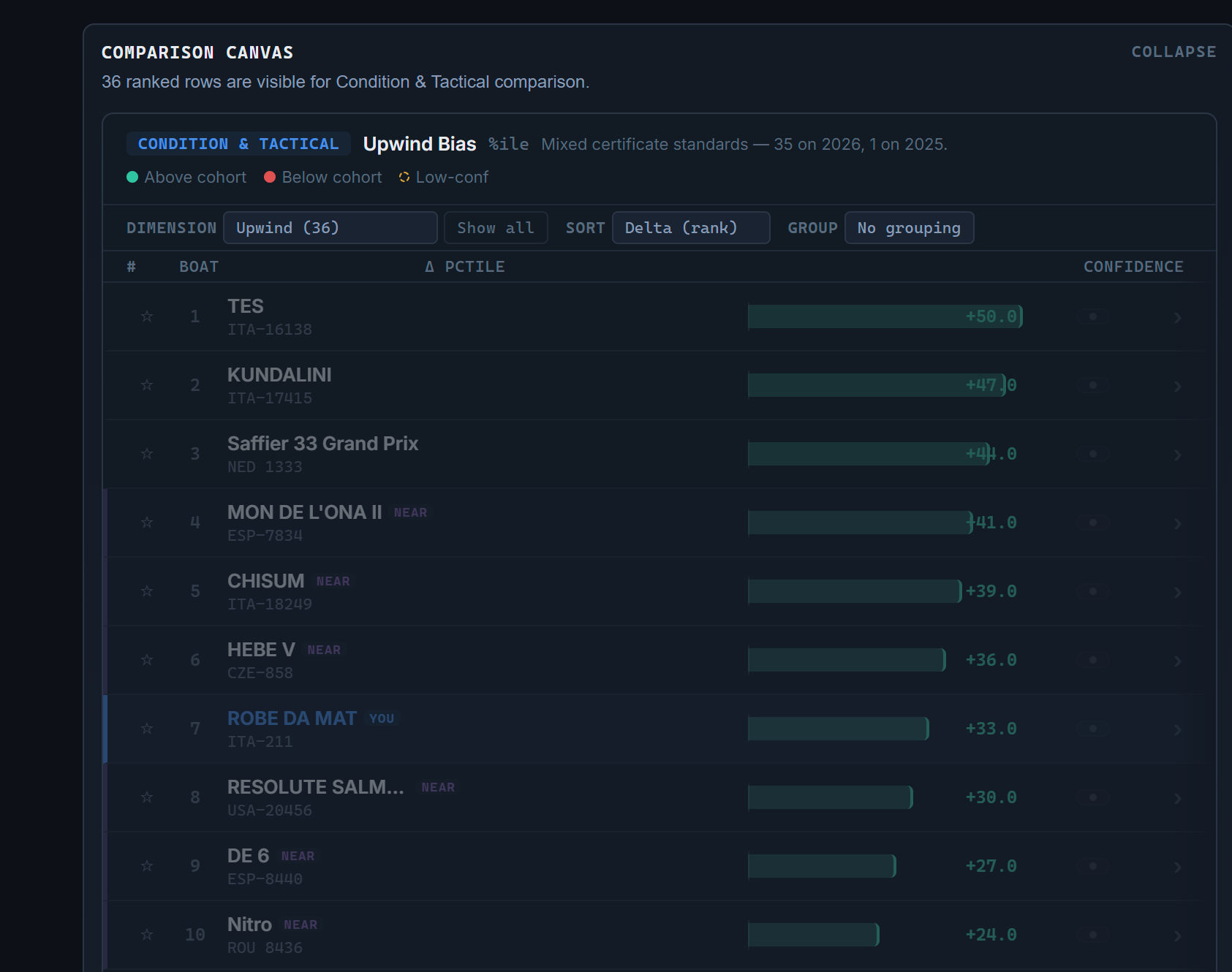Click the +36.0 delta bar for HEBE V
The height and width of the screenshot is (972, 1232).
coord(847,660)
